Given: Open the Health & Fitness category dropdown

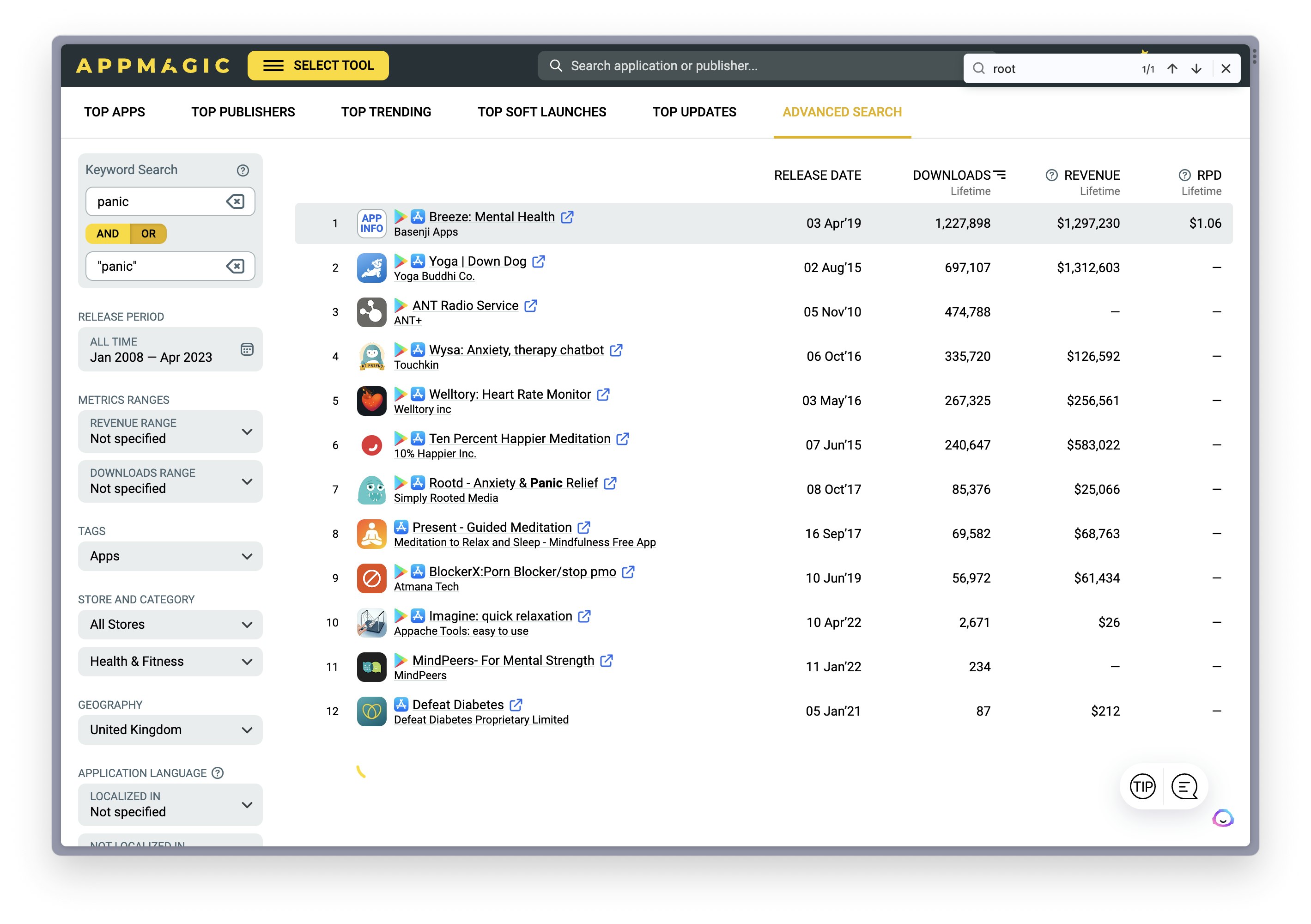Looking at the screenshot, I should pos(170,661).
